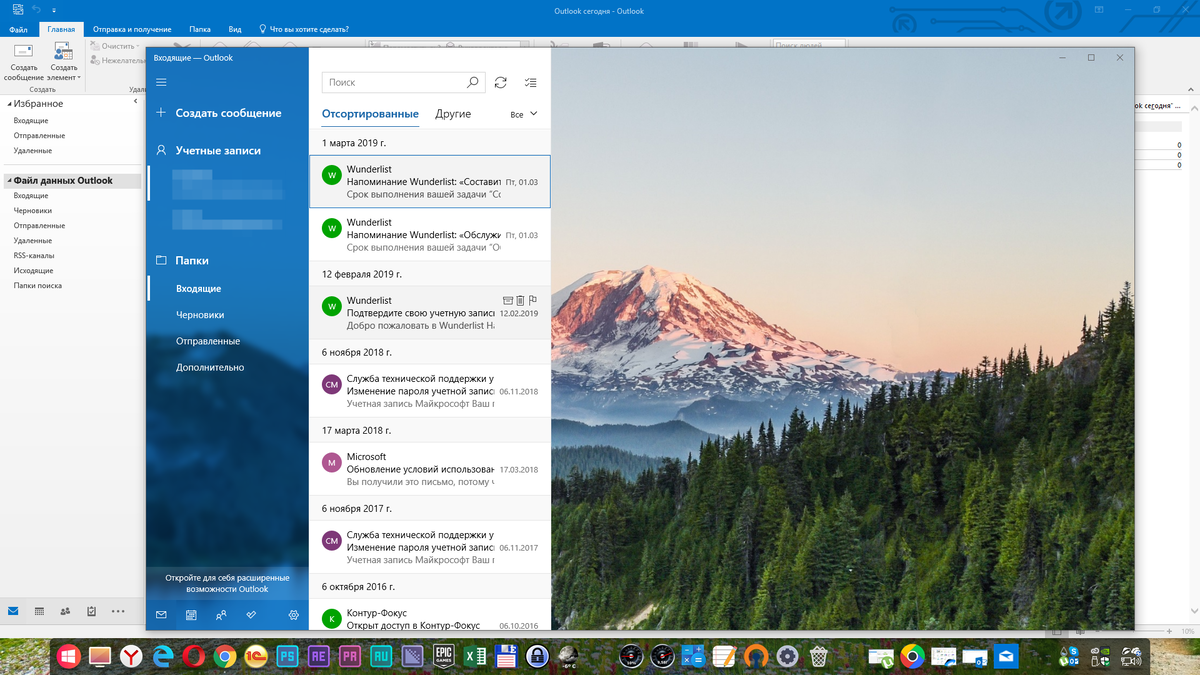Image resolution: width=1200 pixels, height=675 pixels.
Task: Customize quick access toolbar dropdown arrow
Action: pyautogui.click(x=53, y=9)
